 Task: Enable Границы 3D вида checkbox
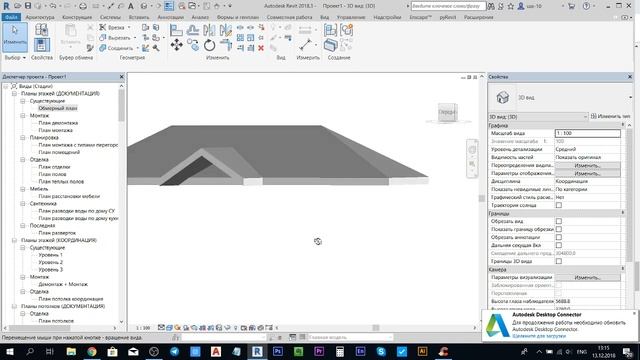(559, 261)
